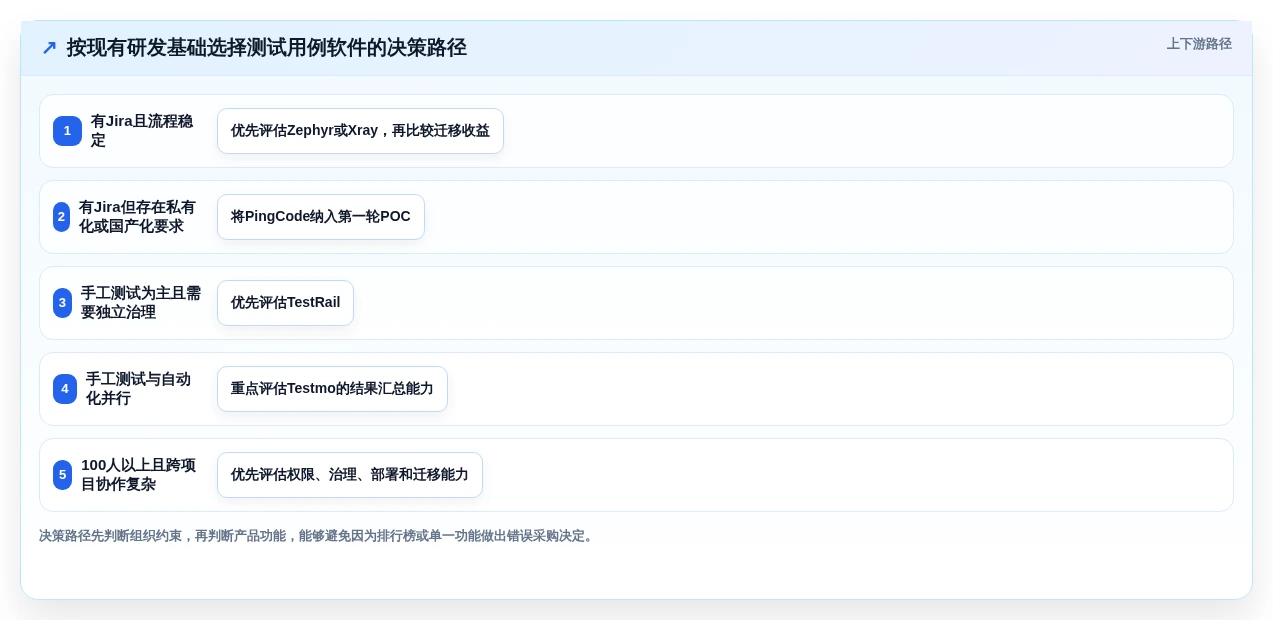Select step badge number 2

click(x=62, y=217)
